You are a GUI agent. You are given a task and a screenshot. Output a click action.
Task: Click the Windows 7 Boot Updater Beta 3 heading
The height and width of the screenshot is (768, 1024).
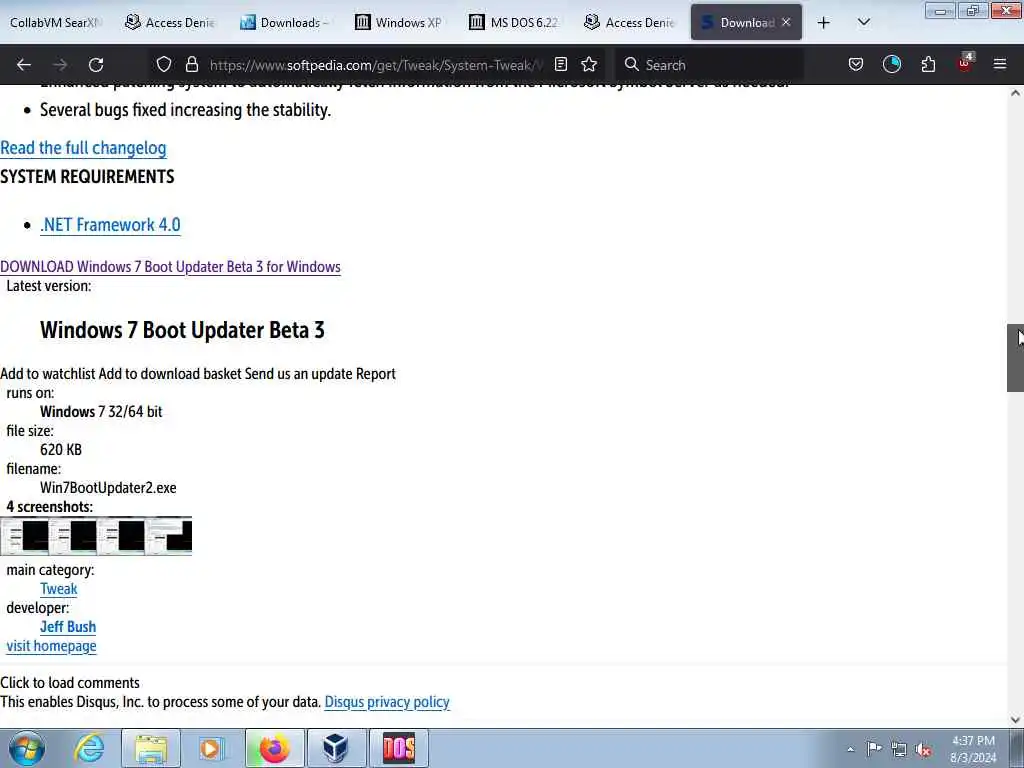182,330
